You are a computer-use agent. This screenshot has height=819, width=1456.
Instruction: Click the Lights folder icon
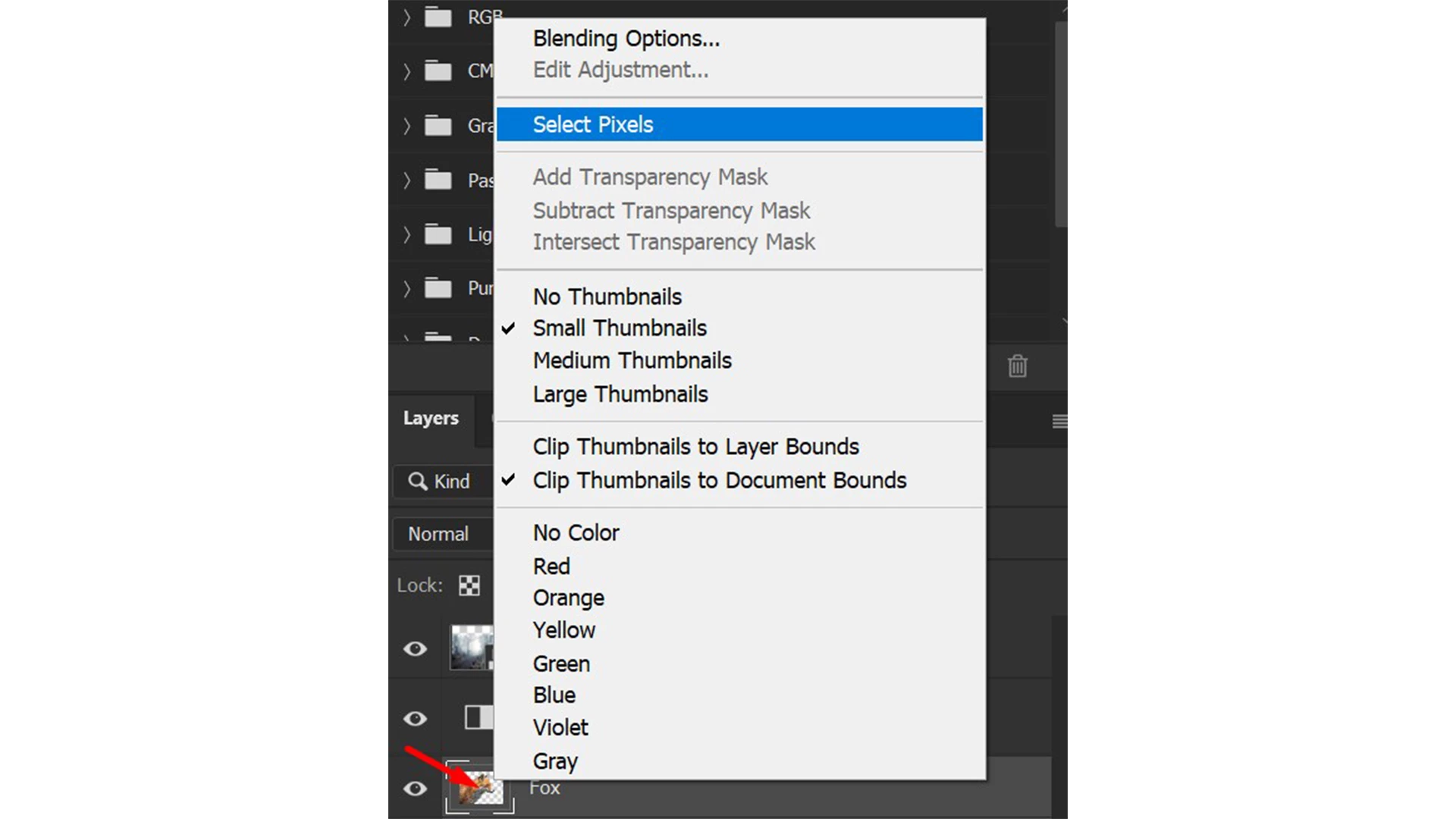[x=438, y=234]
